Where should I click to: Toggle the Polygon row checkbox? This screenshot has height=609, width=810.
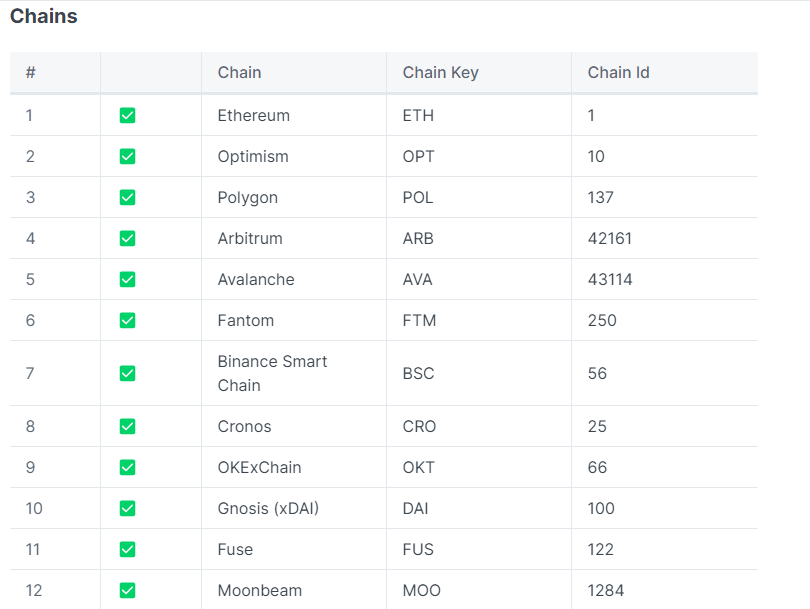pos(127,198)
